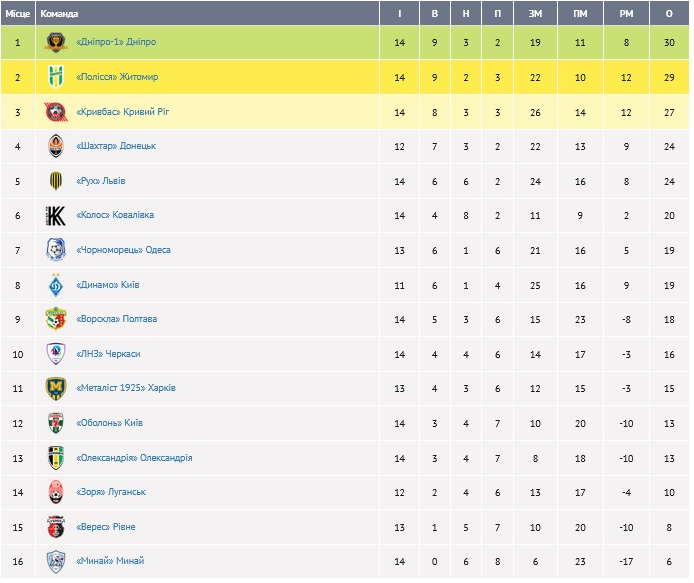The height and width of the screenshot is (583, 694).
Task: Click the «О» points column header
Action: (x=668, y=14)
